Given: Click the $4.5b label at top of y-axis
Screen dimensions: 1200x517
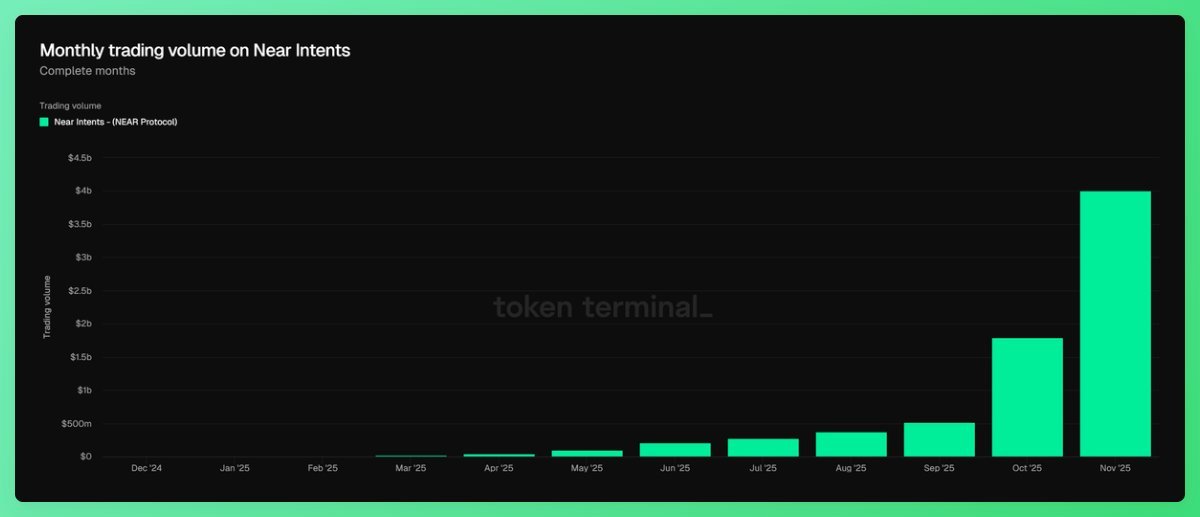Looking at the screenshot, I should point(79,158).
